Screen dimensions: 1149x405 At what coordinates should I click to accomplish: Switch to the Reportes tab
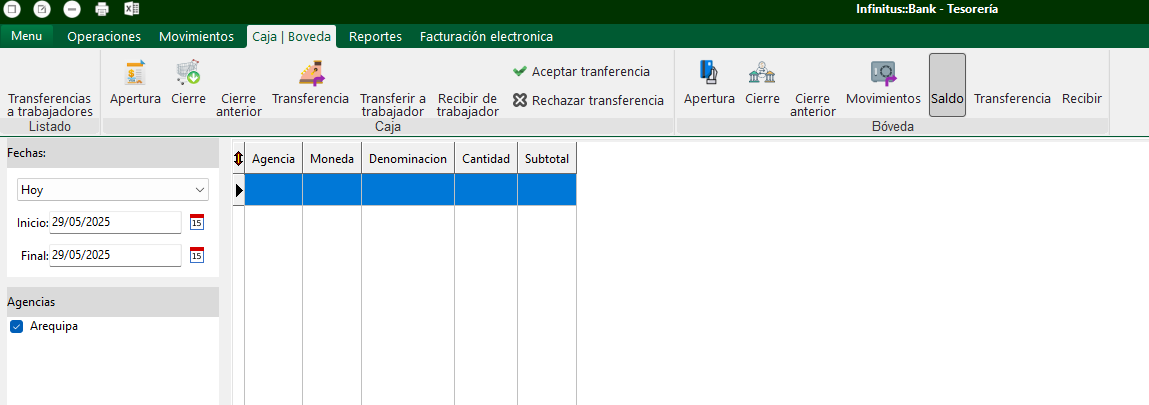[375, 37]
